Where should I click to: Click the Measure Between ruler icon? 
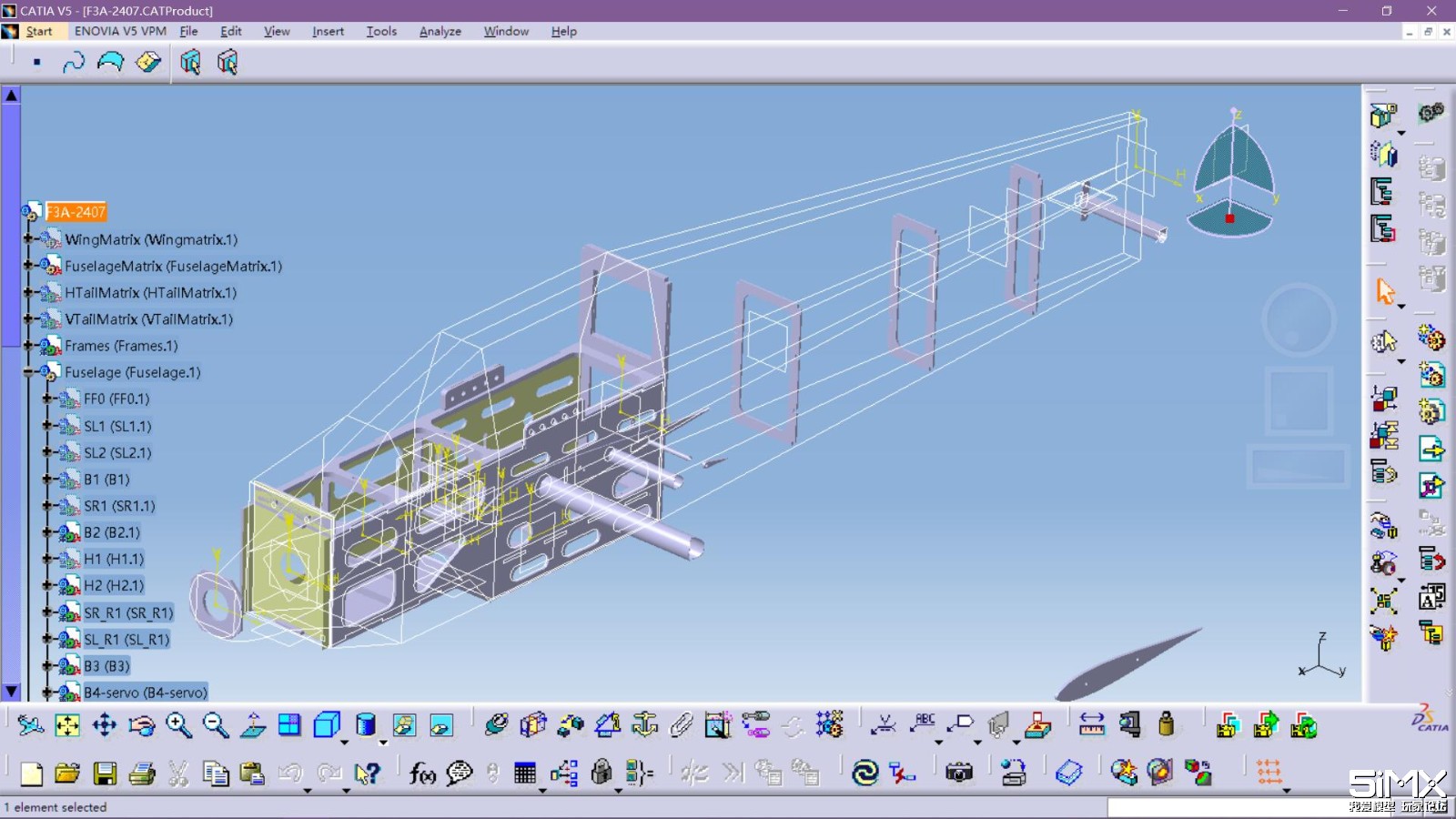(1091, 725)
